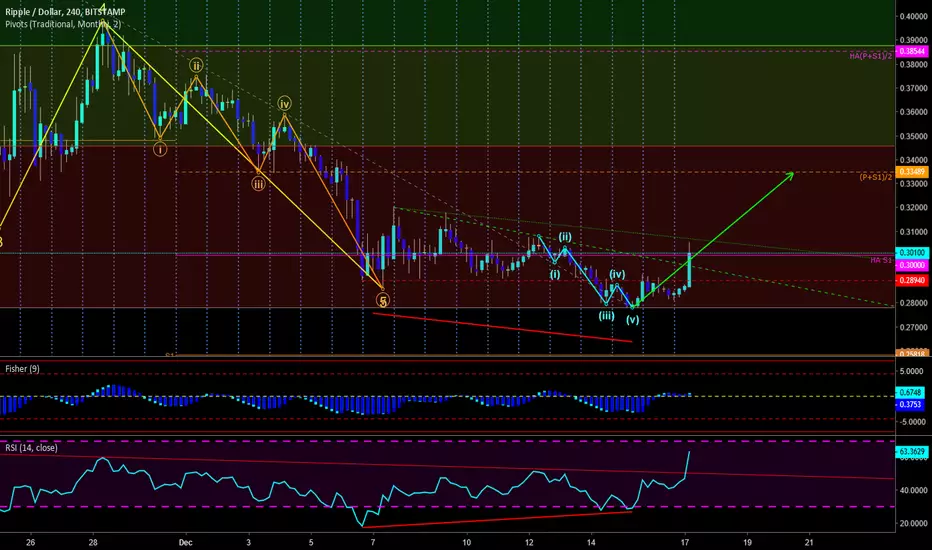932x550 pixels.
Task: Select the white (v) wave label
Action: coord(632,320)
